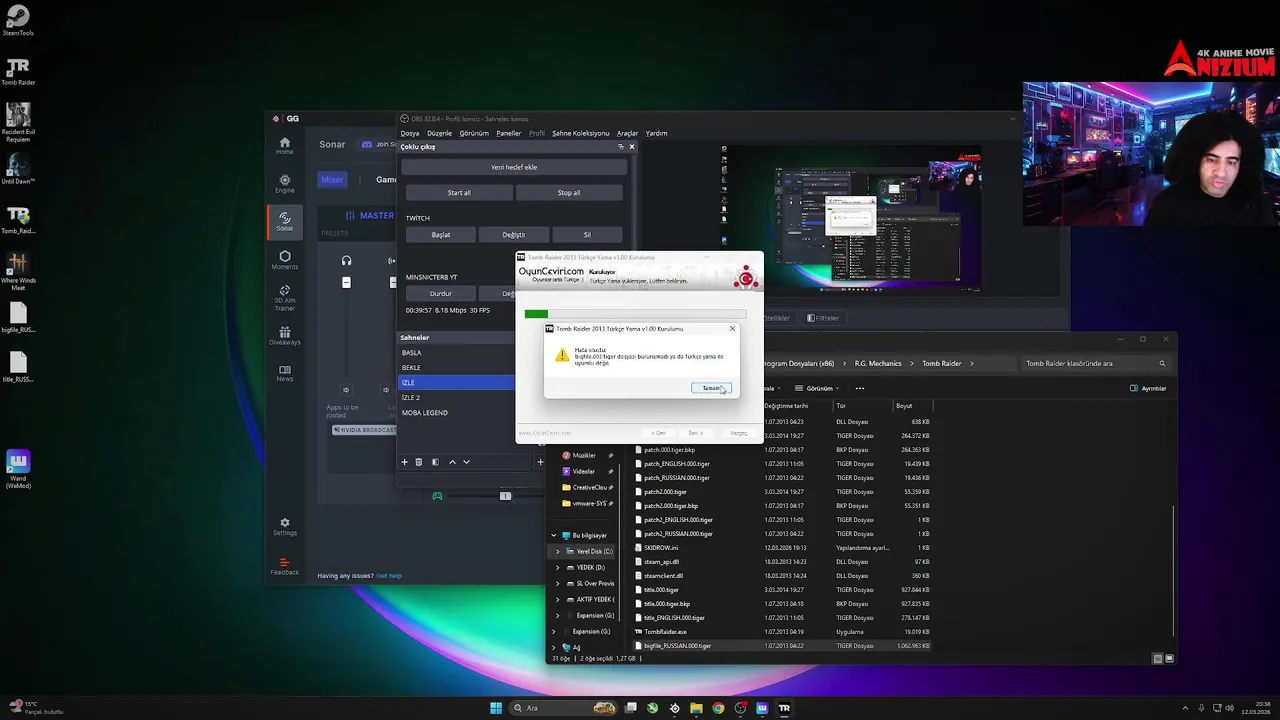Open Engine in SteelSeries GG sidebar
Viewport: 1280px width, 720px height.
[x=284, y=184]
